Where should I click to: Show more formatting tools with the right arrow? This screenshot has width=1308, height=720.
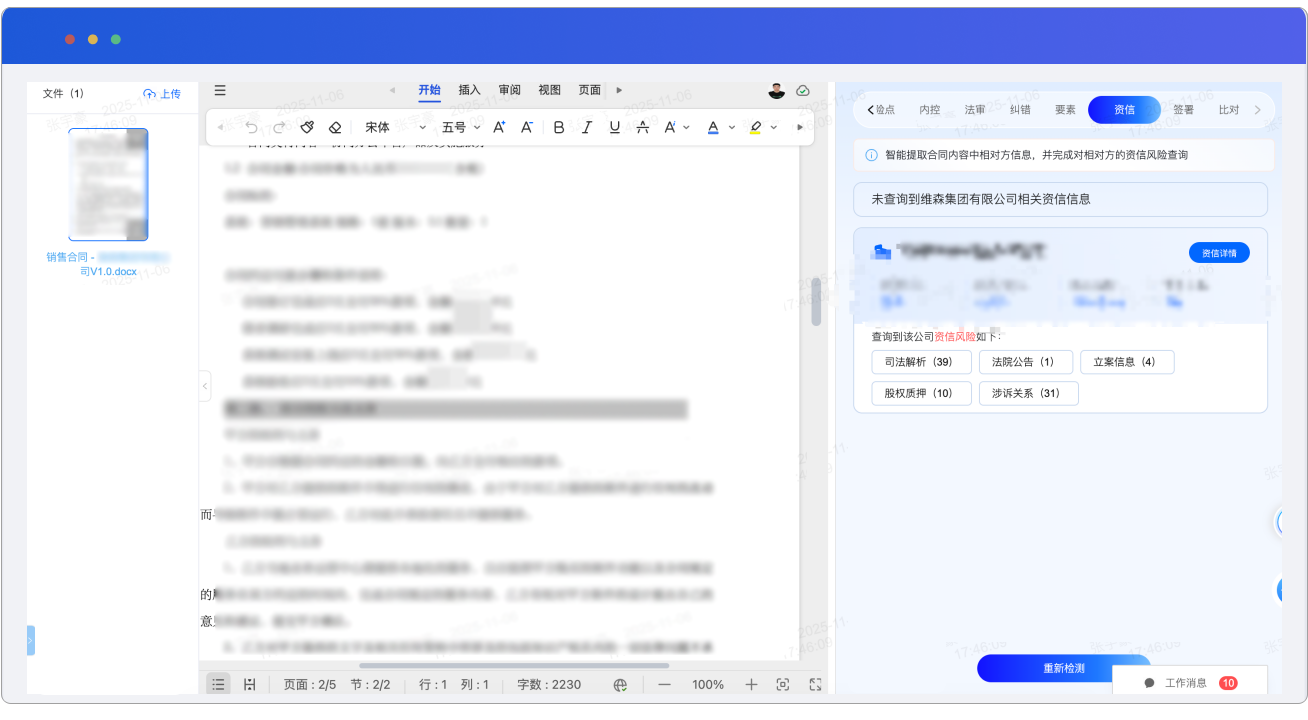799,127
